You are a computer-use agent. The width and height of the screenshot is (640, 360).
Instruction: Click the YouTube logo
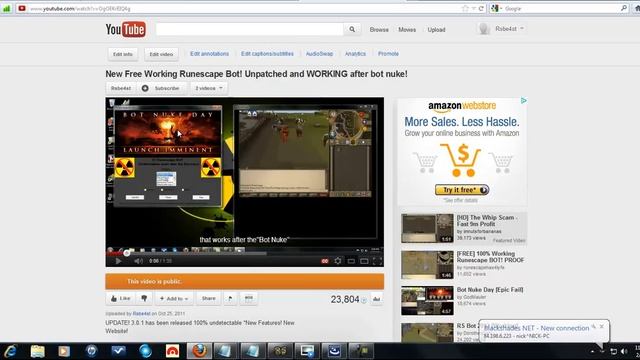coord(125,29)
